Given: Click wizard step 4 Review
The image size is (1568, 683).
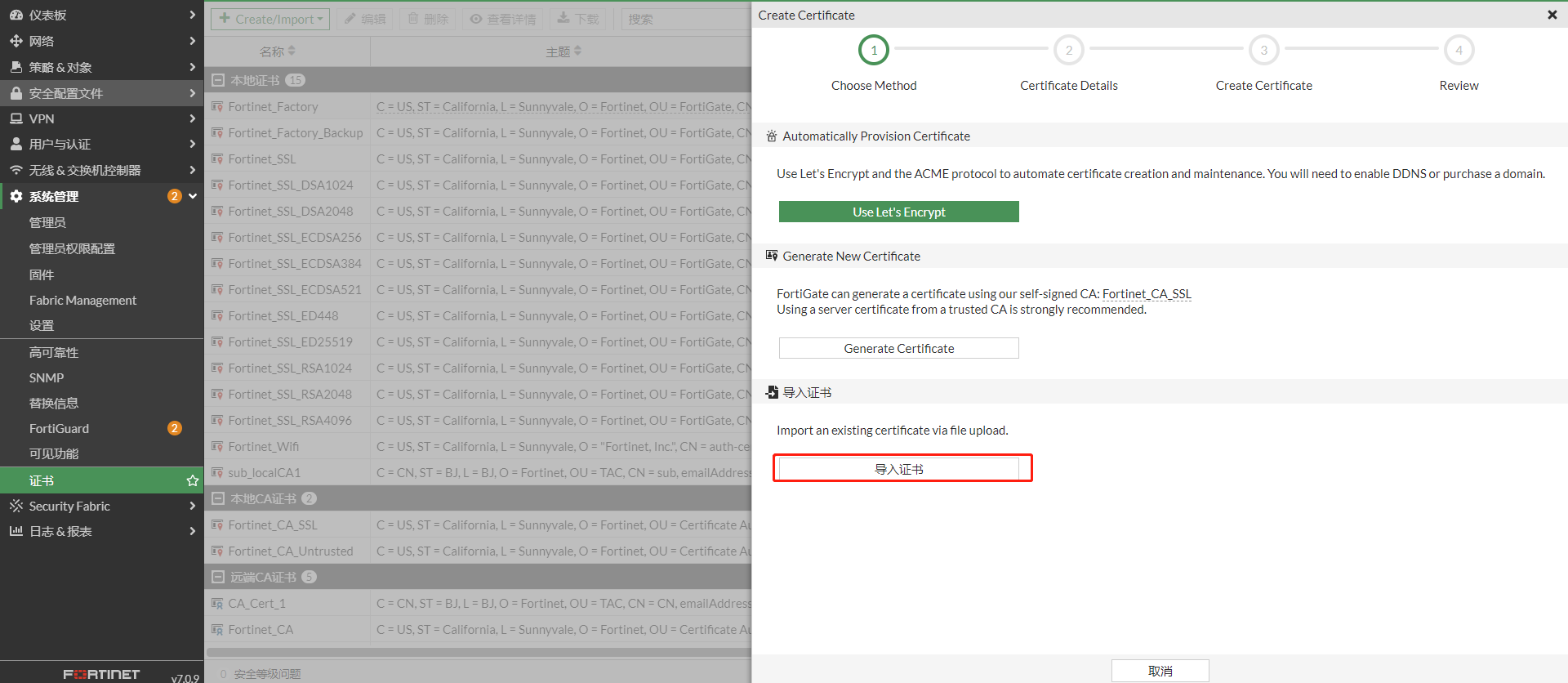Looking at the screenshot, I should tap(1459, 51).
